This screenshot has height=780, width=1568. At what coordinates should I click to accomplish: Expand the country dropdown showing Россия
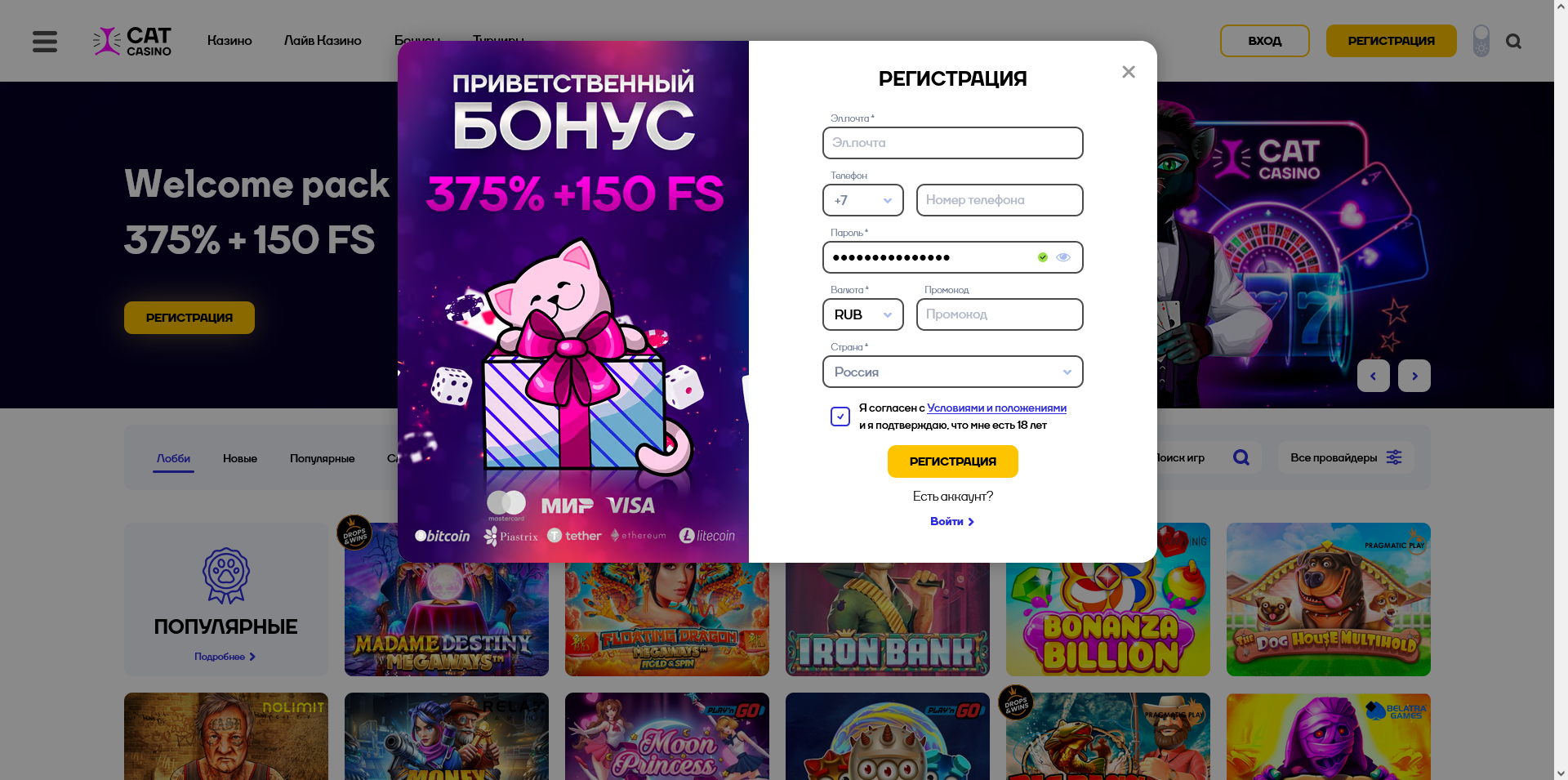point(953,372)
